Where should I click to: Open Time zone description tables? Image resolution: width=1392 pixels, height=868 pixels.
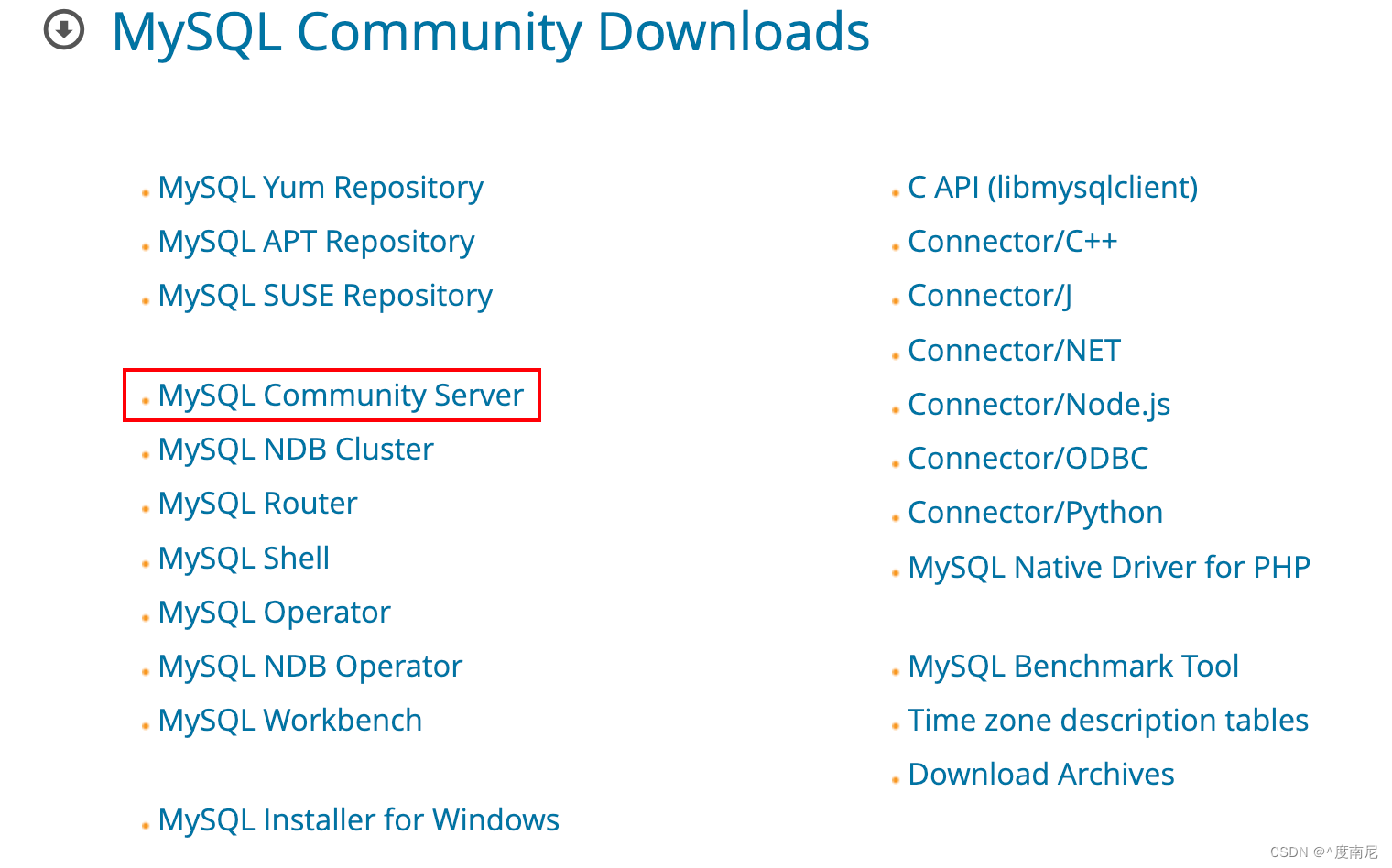coord(1107,721)
